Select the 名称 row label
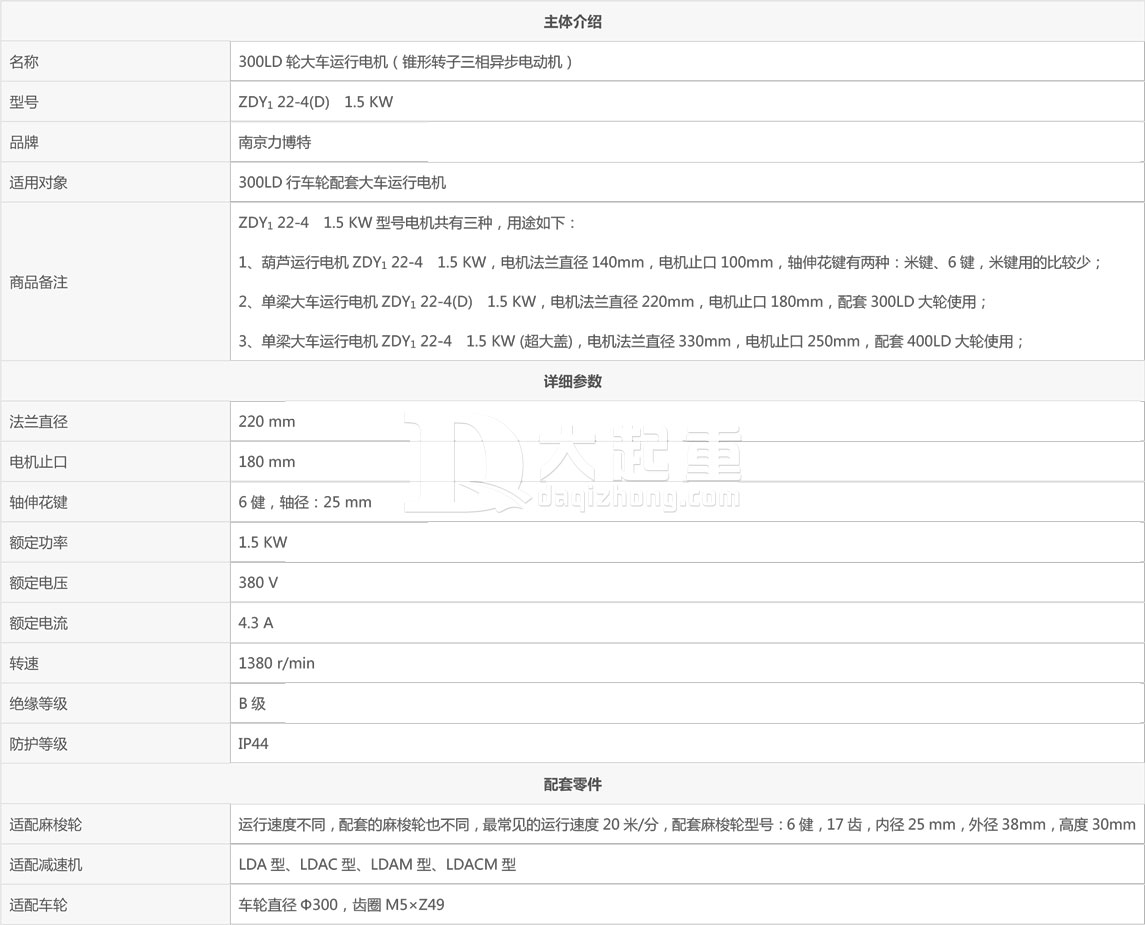The height and width of the screenshot is (925, 1145). point(24,62)
